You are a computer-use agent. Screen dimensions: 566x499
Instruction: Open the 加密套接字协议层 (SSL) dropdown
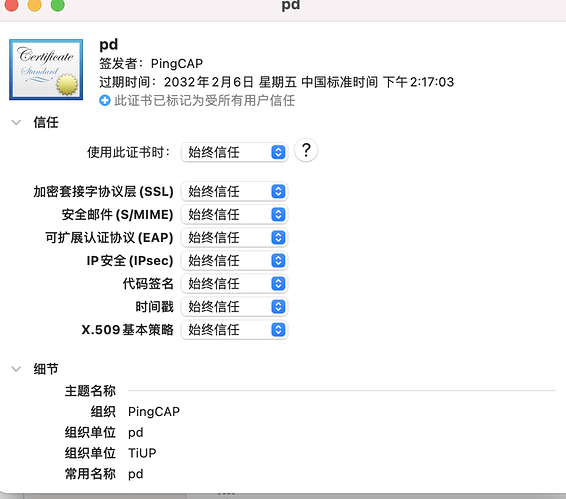coord(234,191)
